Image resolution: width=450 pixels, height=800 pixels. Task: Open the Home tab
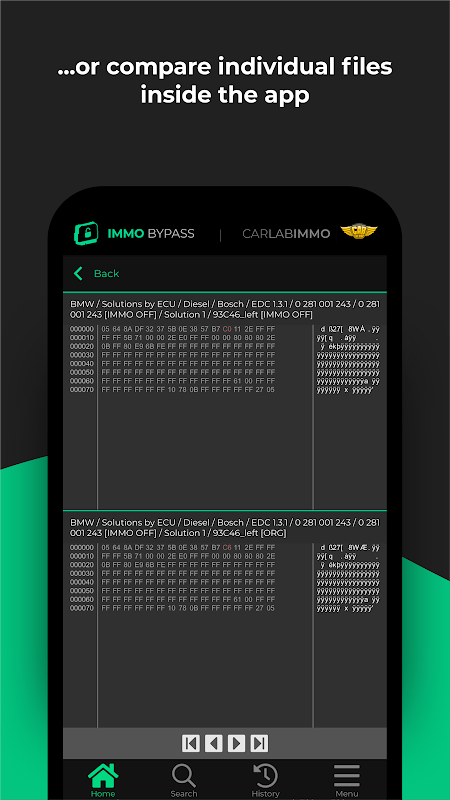103,780
